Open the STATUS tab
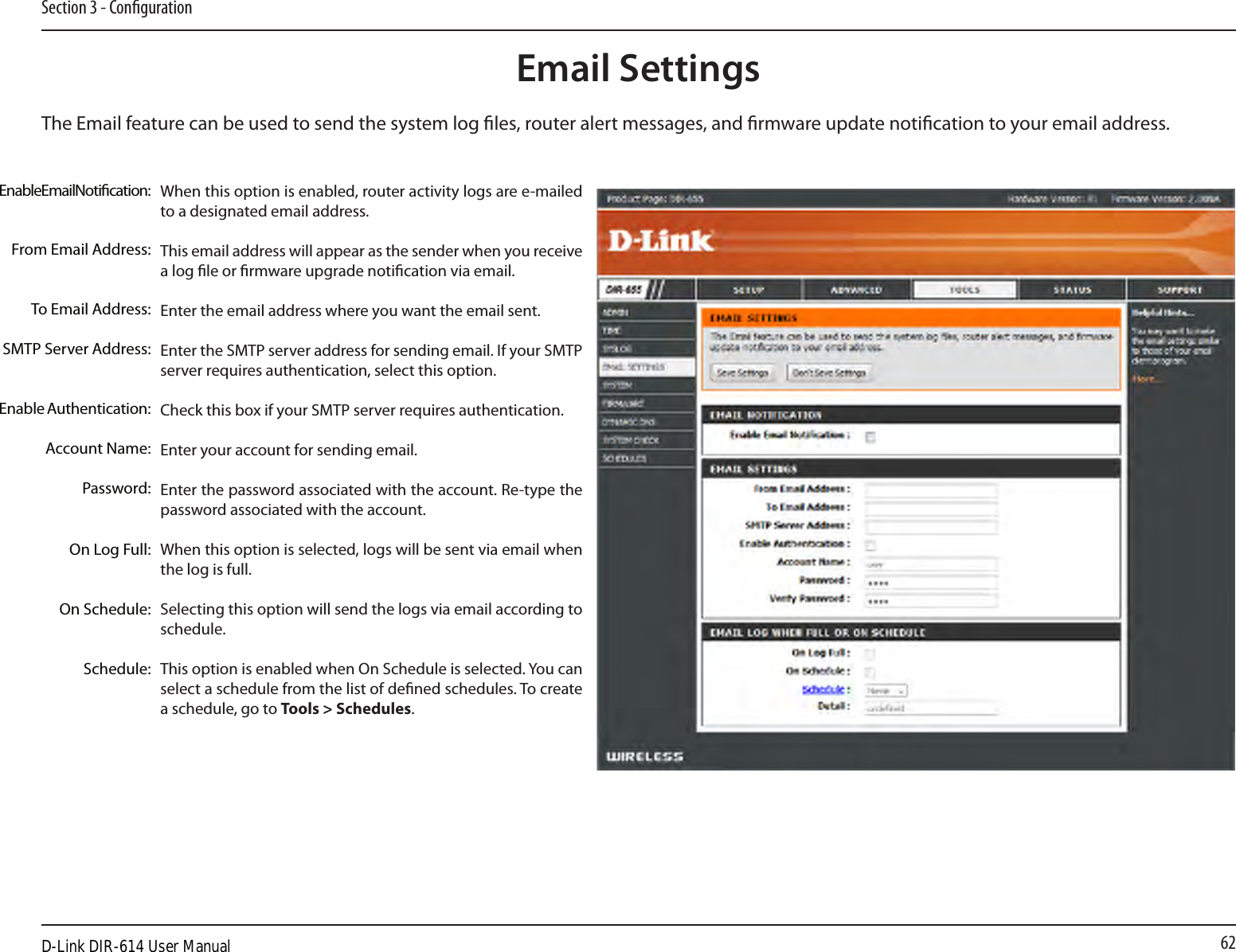 [1072, 290]
